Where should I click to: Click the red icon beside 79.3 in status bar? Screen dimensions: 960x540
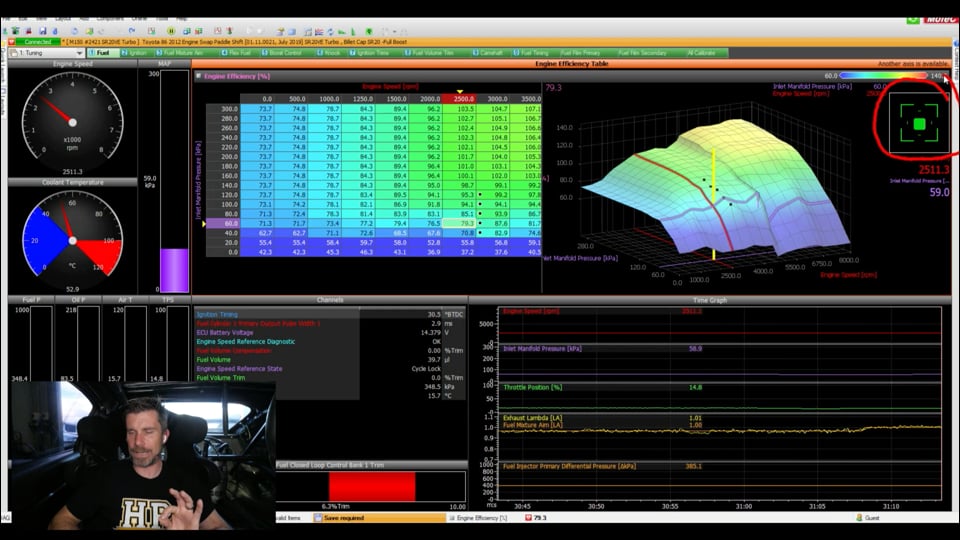click(x=528, y=518)
